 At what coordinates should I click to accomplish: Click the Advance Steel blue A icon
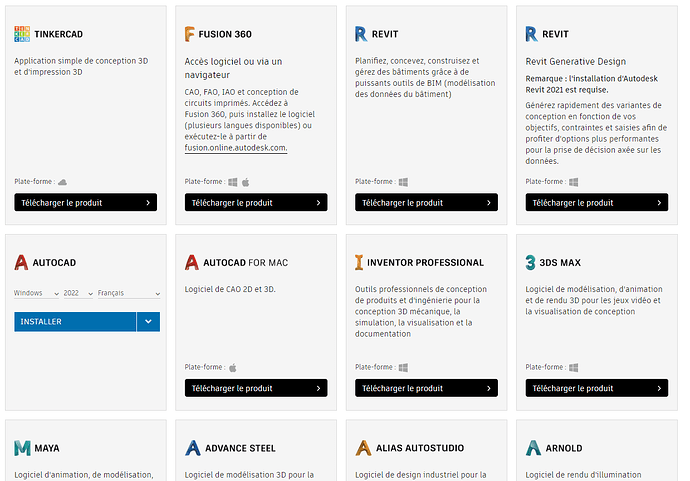coord(193,448)
